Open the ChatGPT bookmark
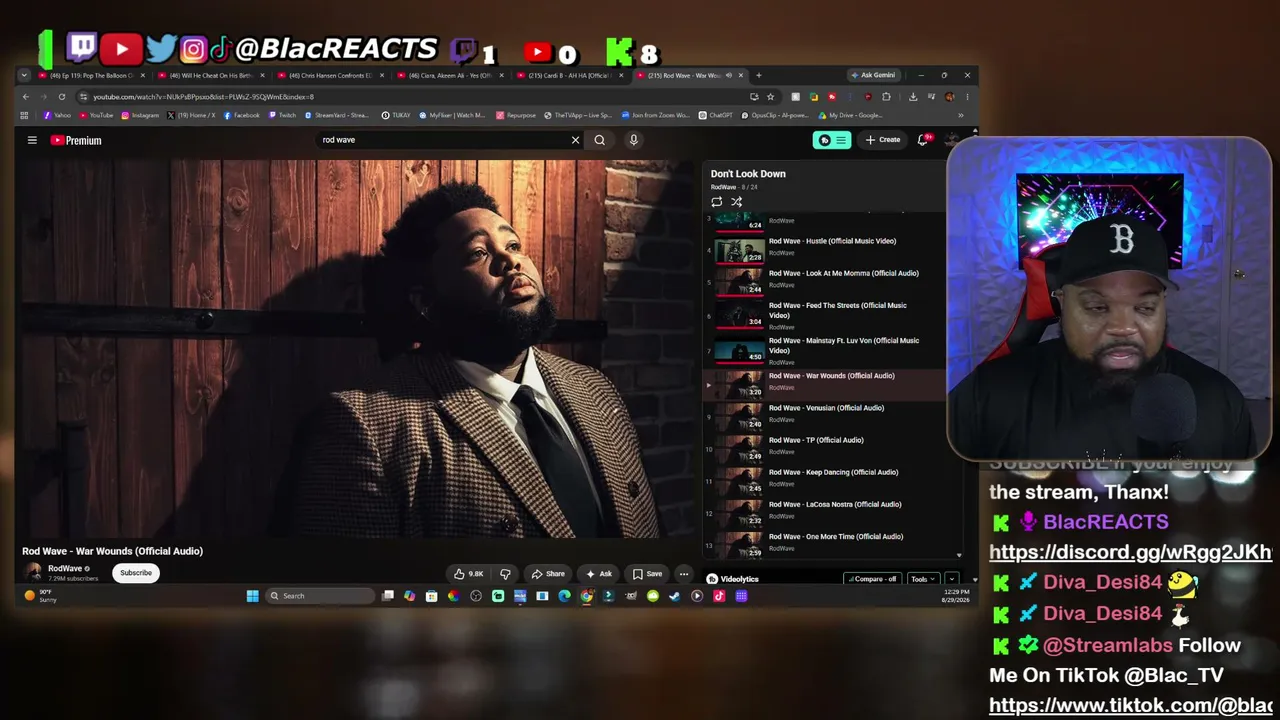 click(x=716, y=115)
